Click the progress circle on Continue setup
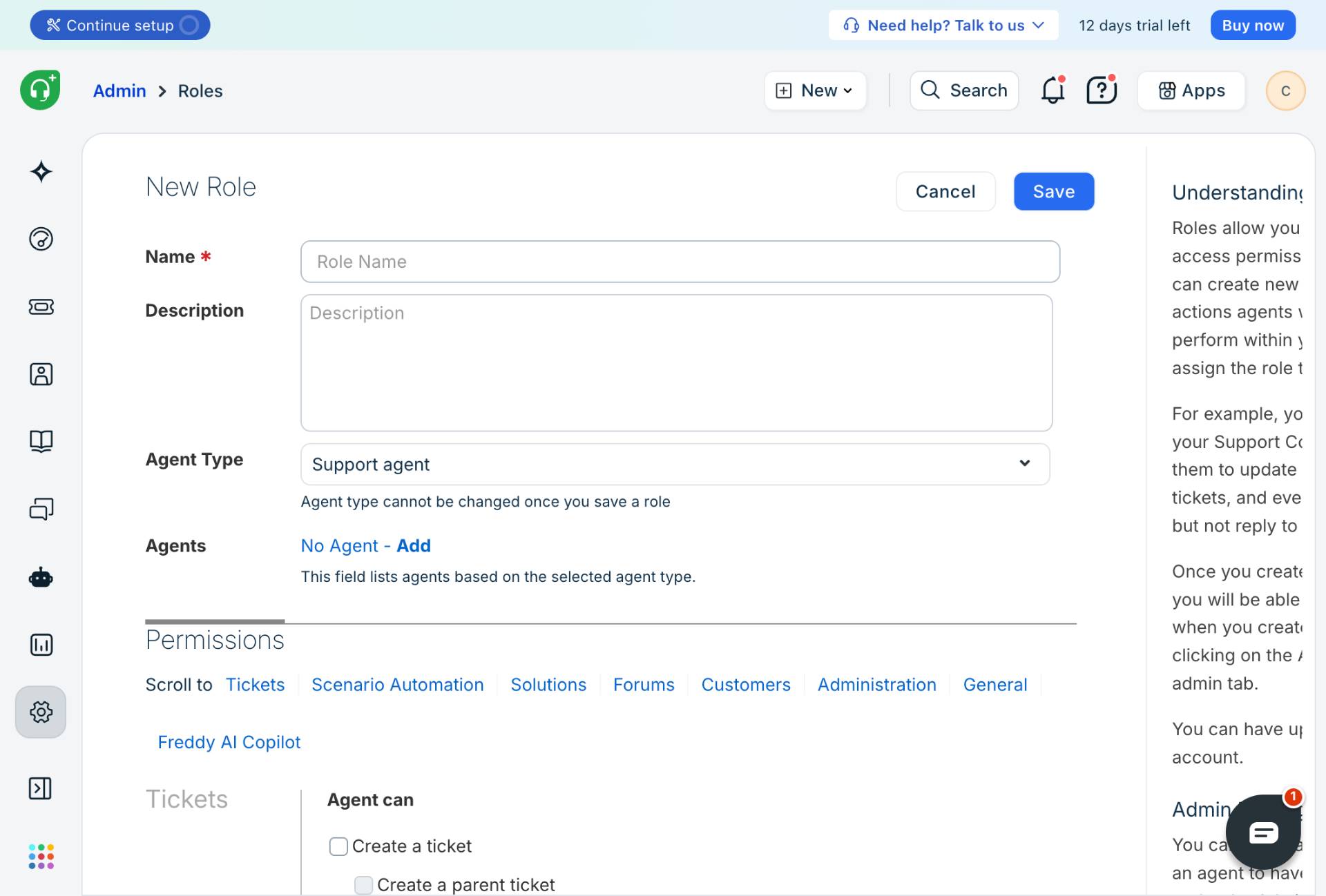1326x896 pixels. (189, 26)
